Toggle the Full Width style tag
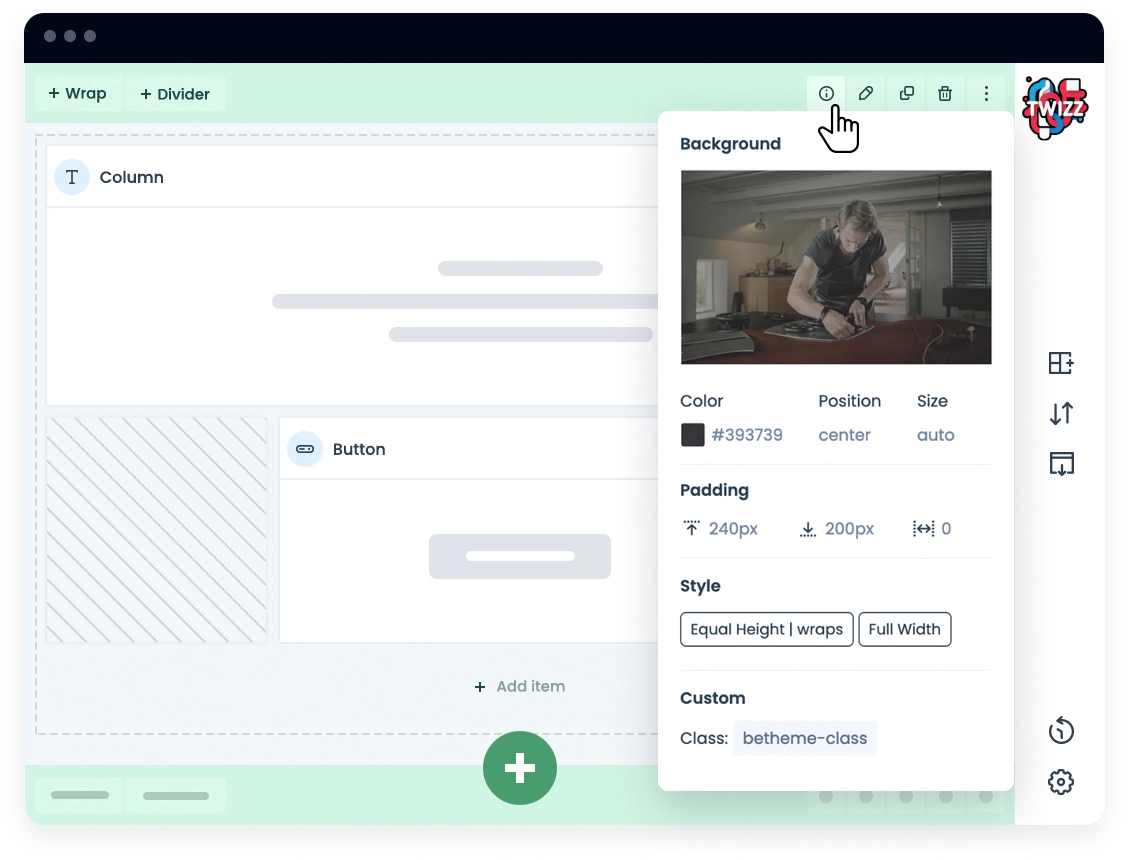Viewport: 1128px width, 860px height. pyautogui.click(x=904, y=630)
